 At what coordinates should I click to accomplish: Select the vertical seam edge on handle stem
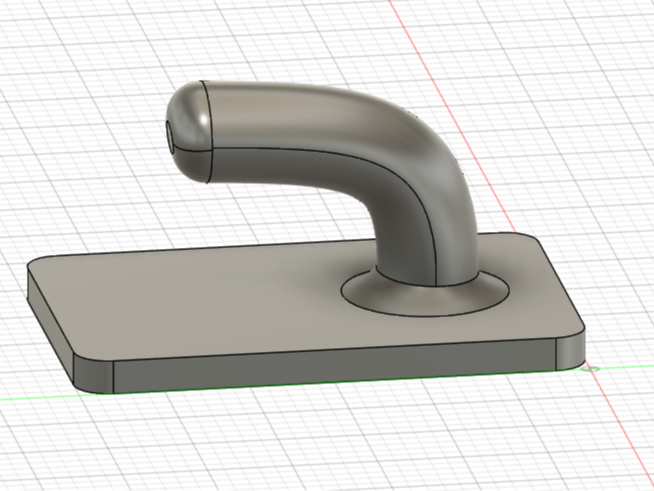pos(430,234)
